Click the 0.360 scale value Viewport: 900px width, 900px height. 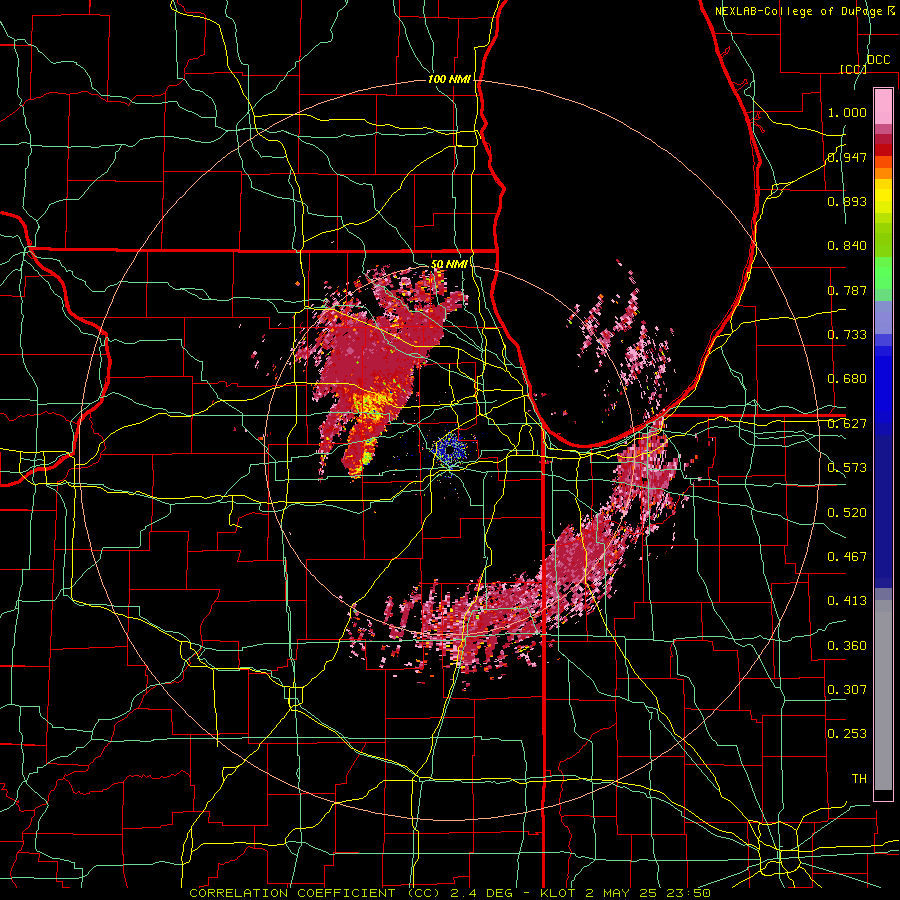coord(847,646)
